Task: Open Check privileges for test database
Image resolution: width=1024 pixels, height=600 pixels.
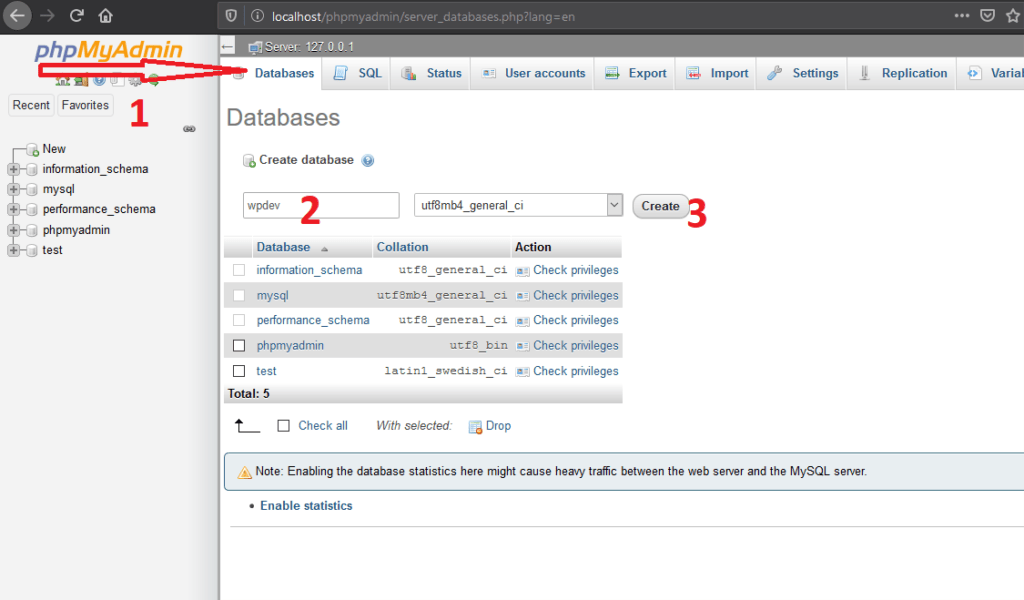Action: (575, 371)
